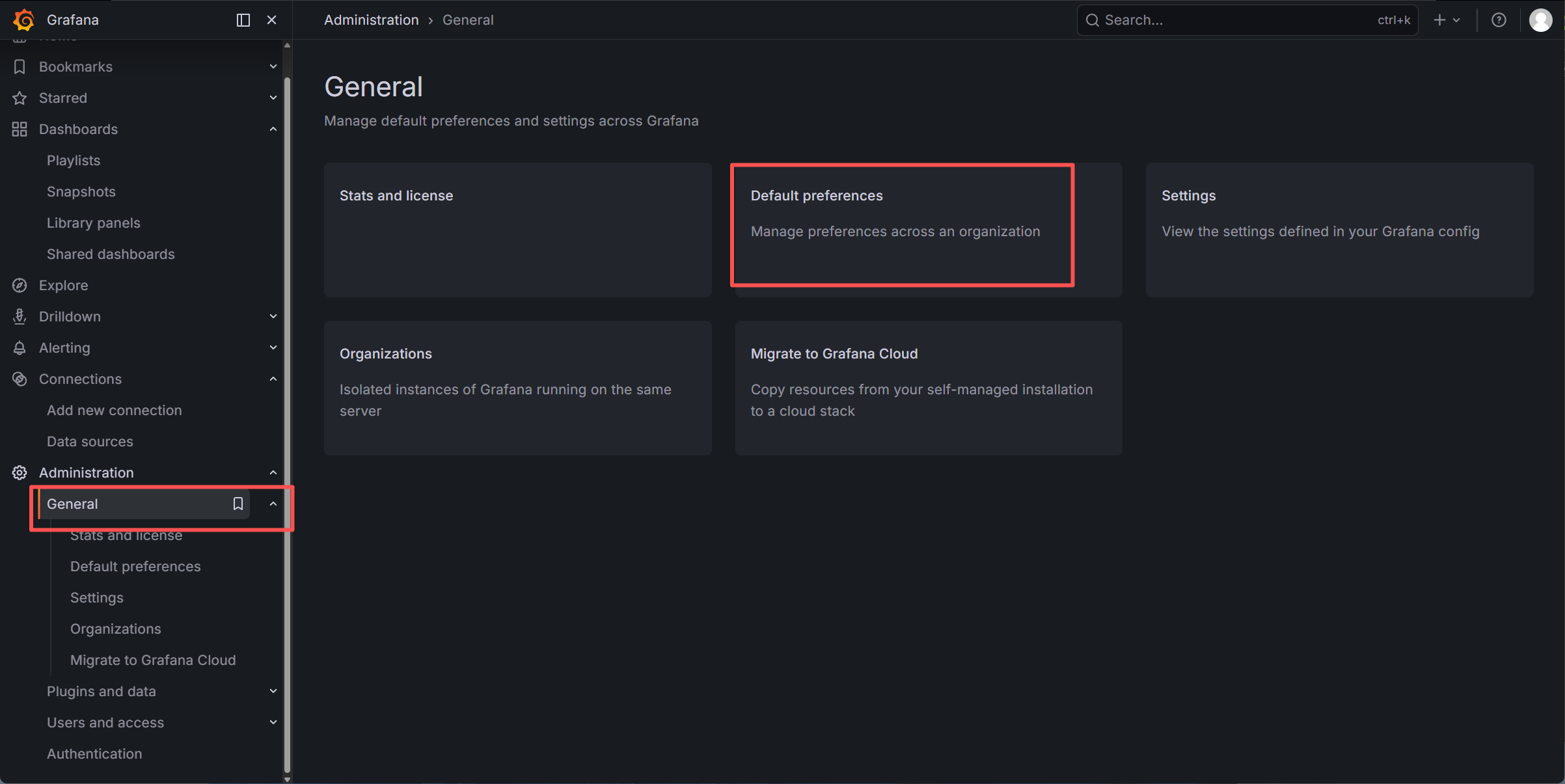The image size is (1565, 784).
Task: Expand the Bookmarks section chevron
Action: click(x=273, y=67)
